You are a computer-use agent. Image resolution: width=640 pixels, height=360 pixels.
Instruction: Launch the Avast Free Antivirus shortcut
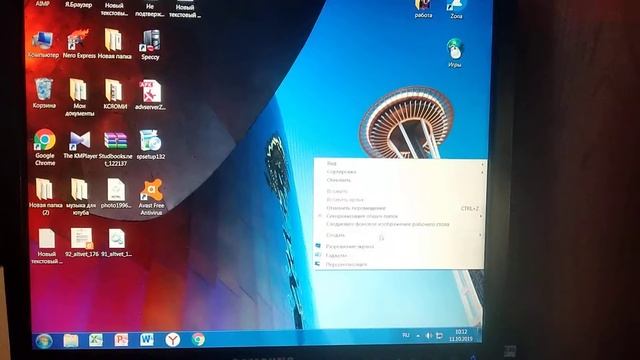pos(151,197)
